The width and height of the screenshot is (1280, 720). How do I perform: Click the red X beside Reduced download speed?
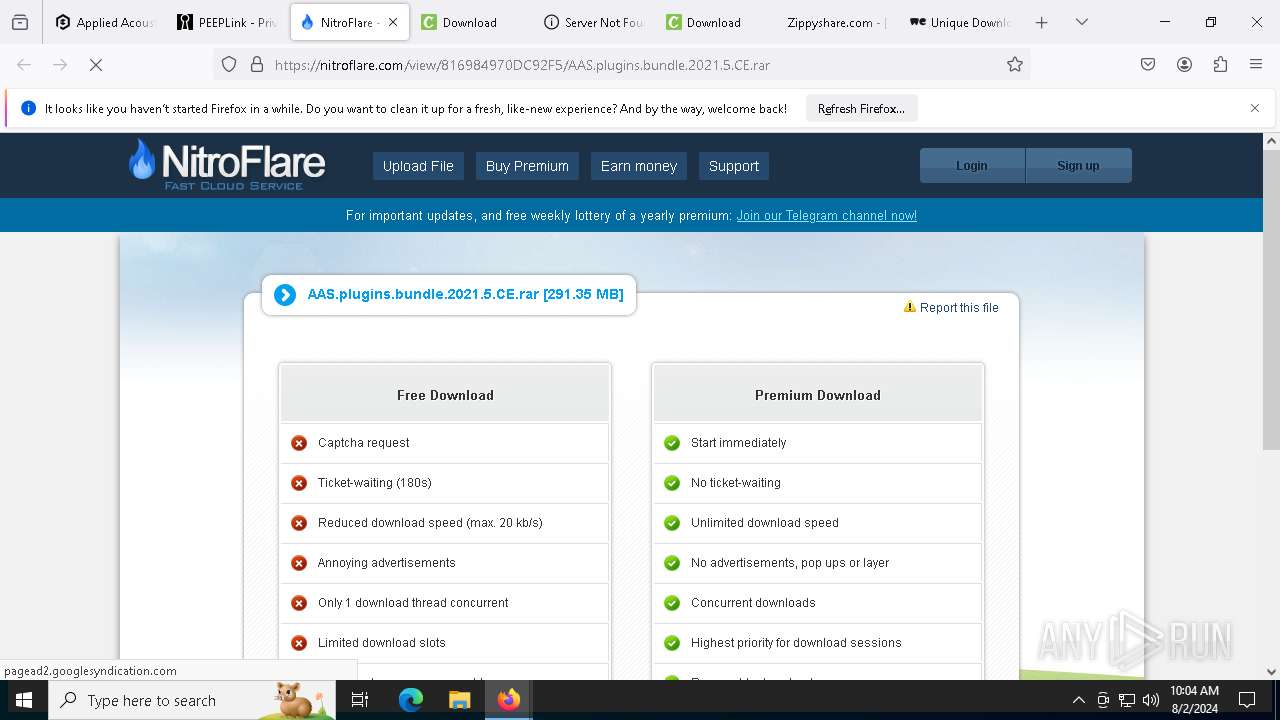pyautogui.click(x=299, y=523)
